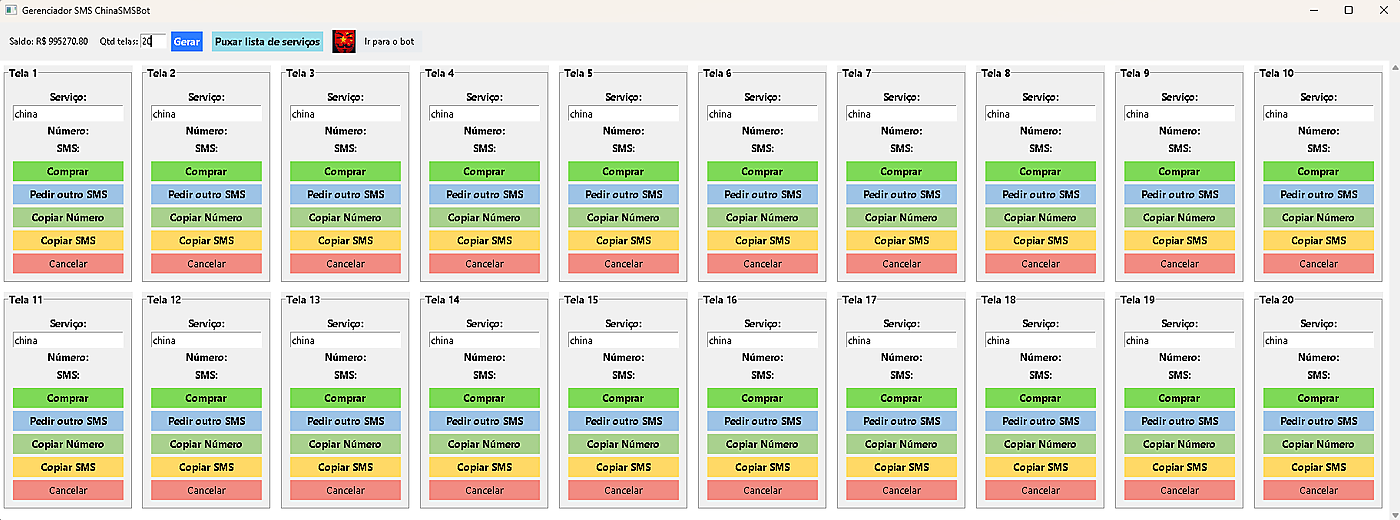
Task: Click Pedir outro SMS in Tela 5
Action: click(623, 195)
